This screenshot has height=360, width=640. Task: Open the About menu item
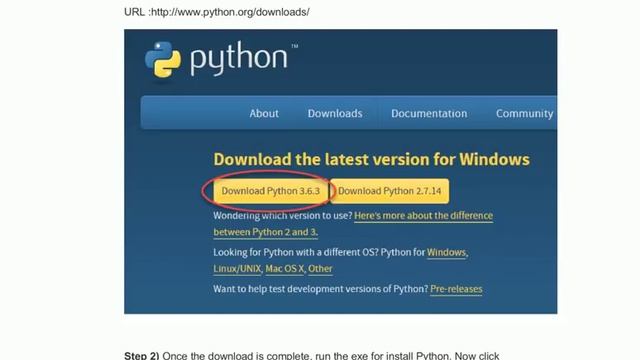tap(264, 113)
